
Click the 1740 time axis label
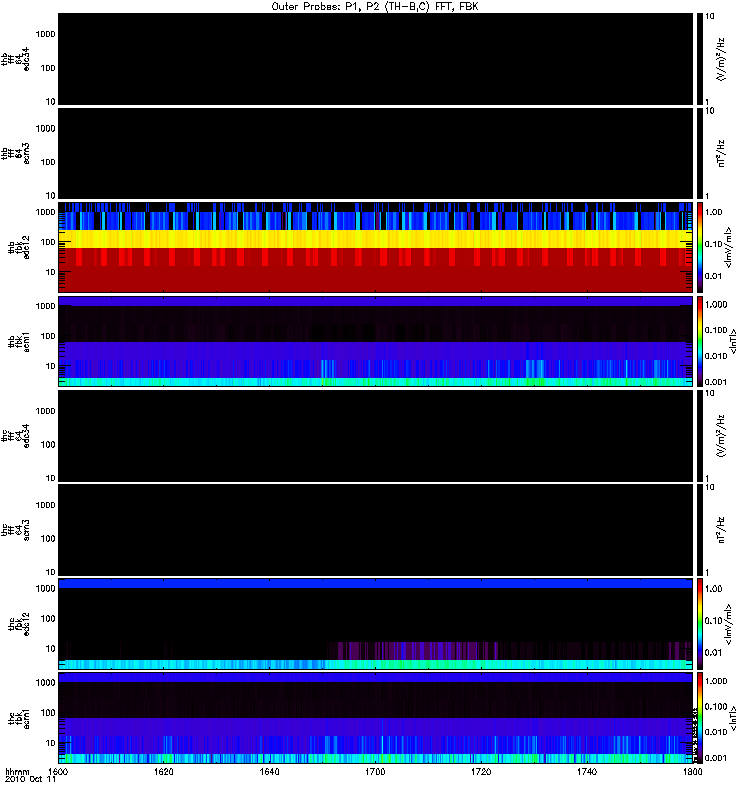(x=587, y=772)
